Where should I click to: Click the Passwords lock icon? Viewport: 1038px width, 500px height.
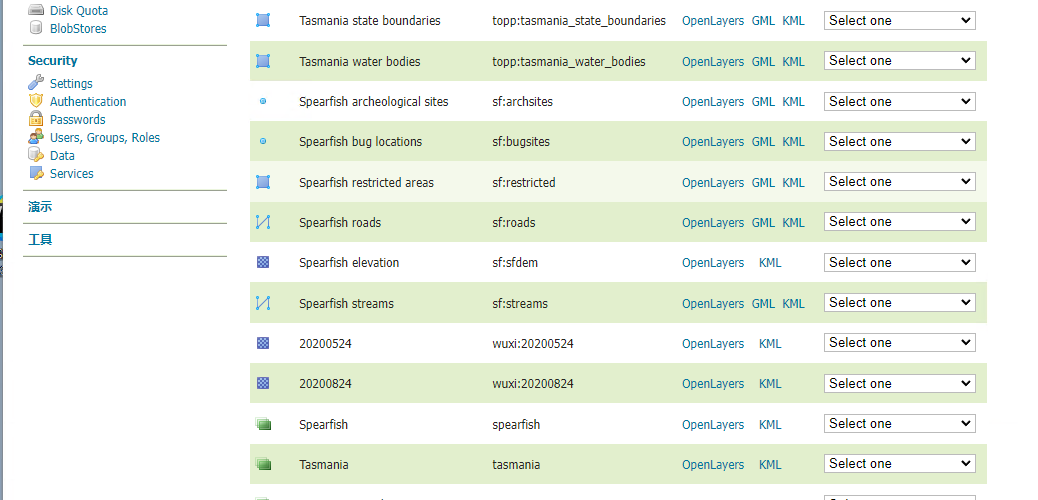[x=36, y=119]
